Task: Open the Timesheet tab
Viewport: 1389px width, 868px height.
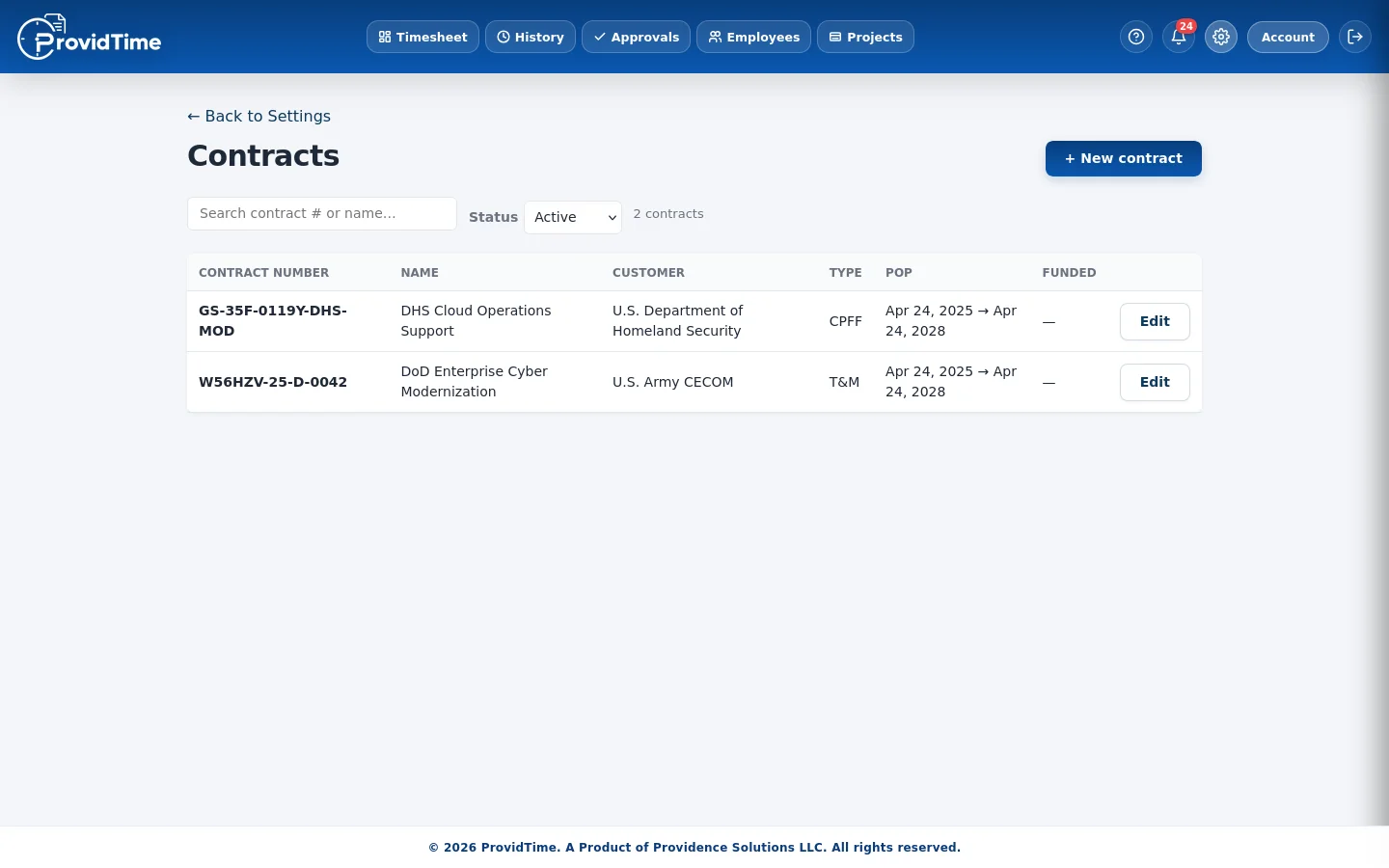Action: (422, 37)
